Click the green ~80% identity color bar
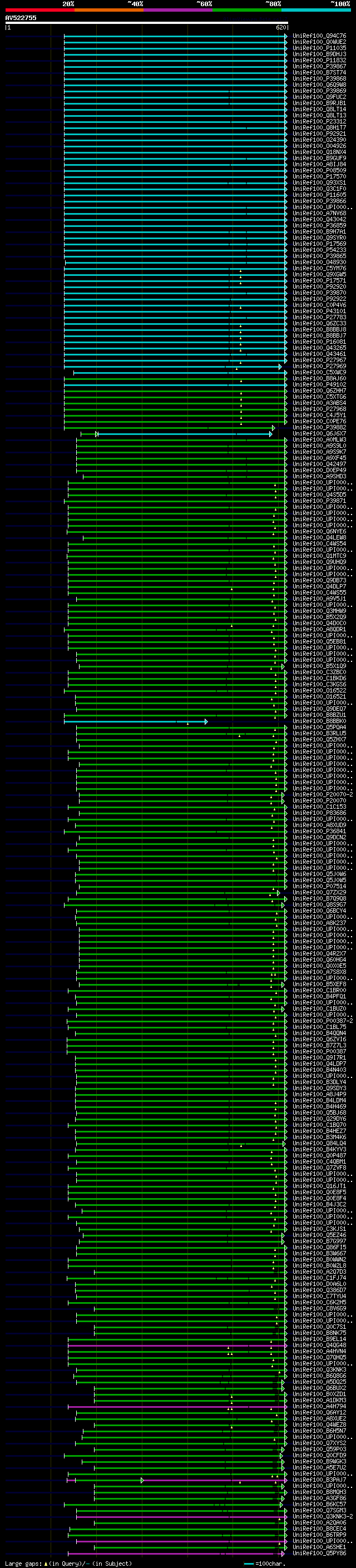This screenshot has height=1568, width=356. pyautogui.click(x=247, y=10)
